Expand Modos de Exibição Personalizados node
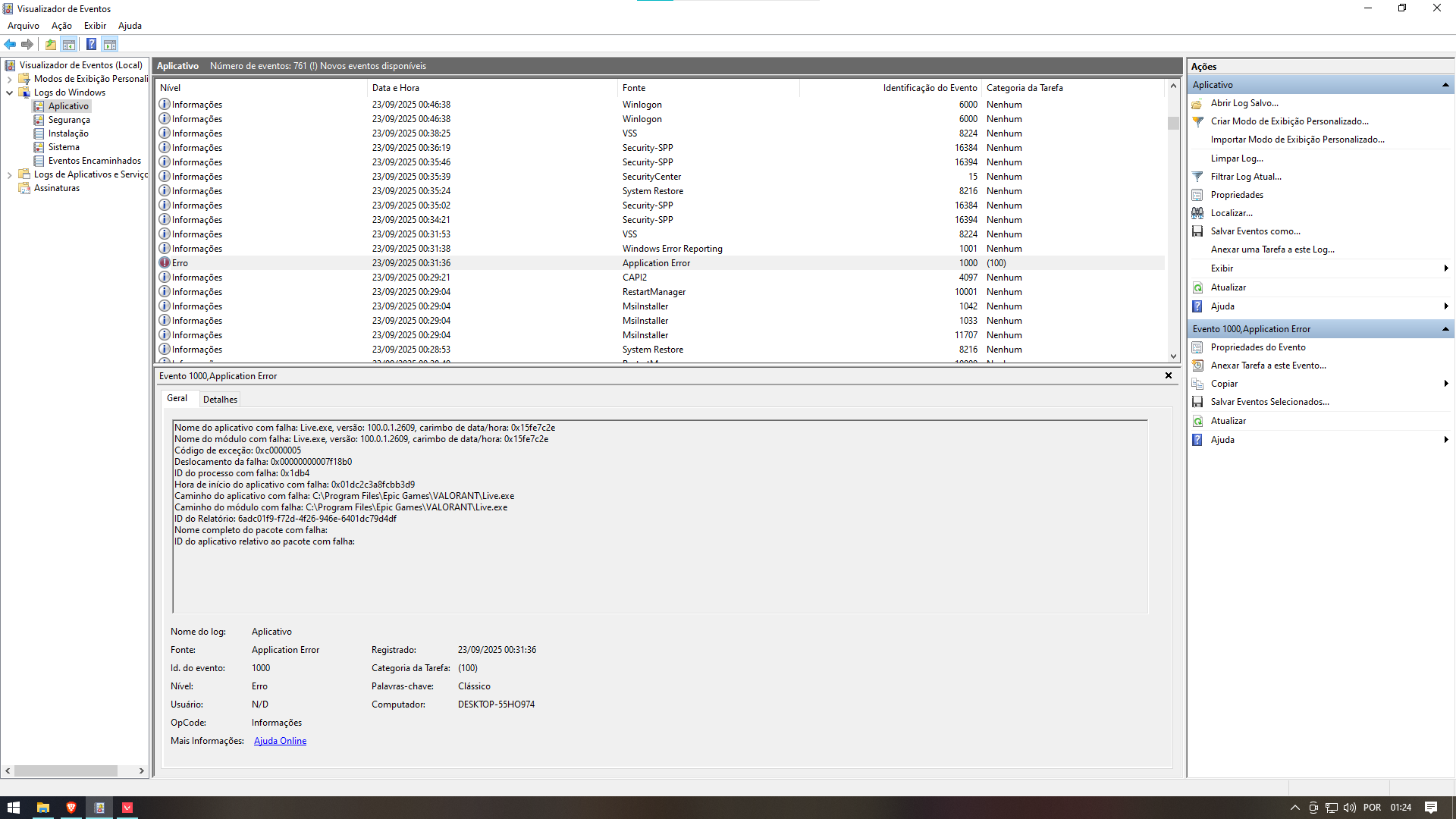1456x819 pixels. pos(9,79)
